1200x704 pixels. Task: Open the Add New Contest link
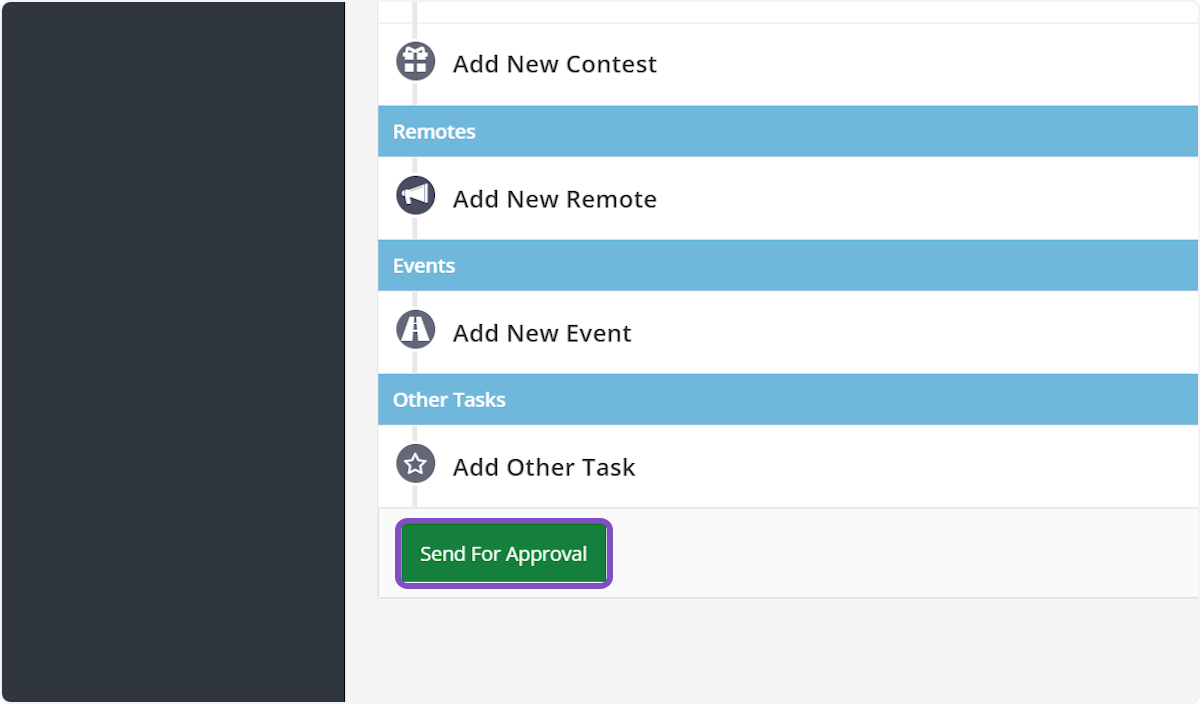[554, 64]
